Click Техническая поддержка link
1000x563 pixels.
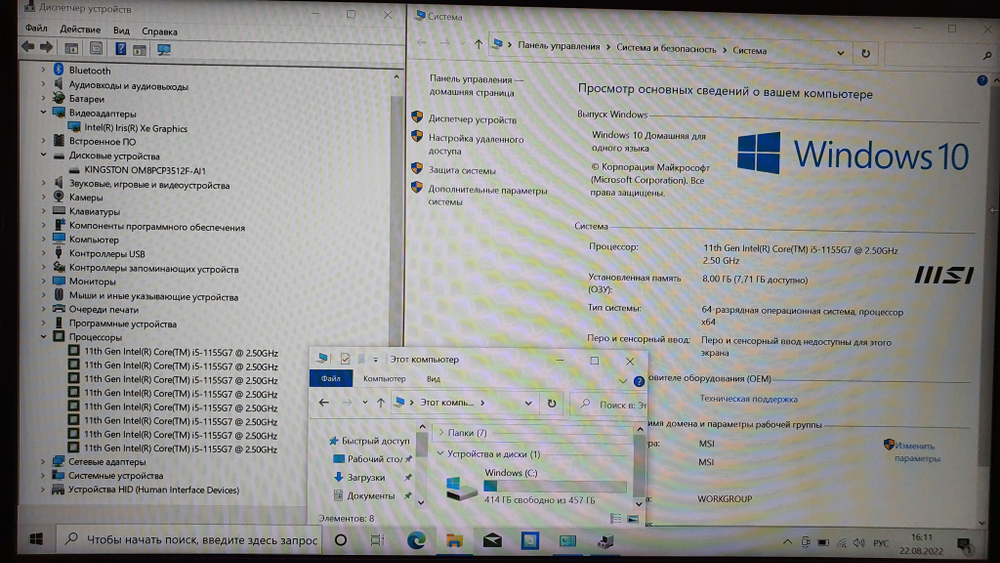coord(748,399)
